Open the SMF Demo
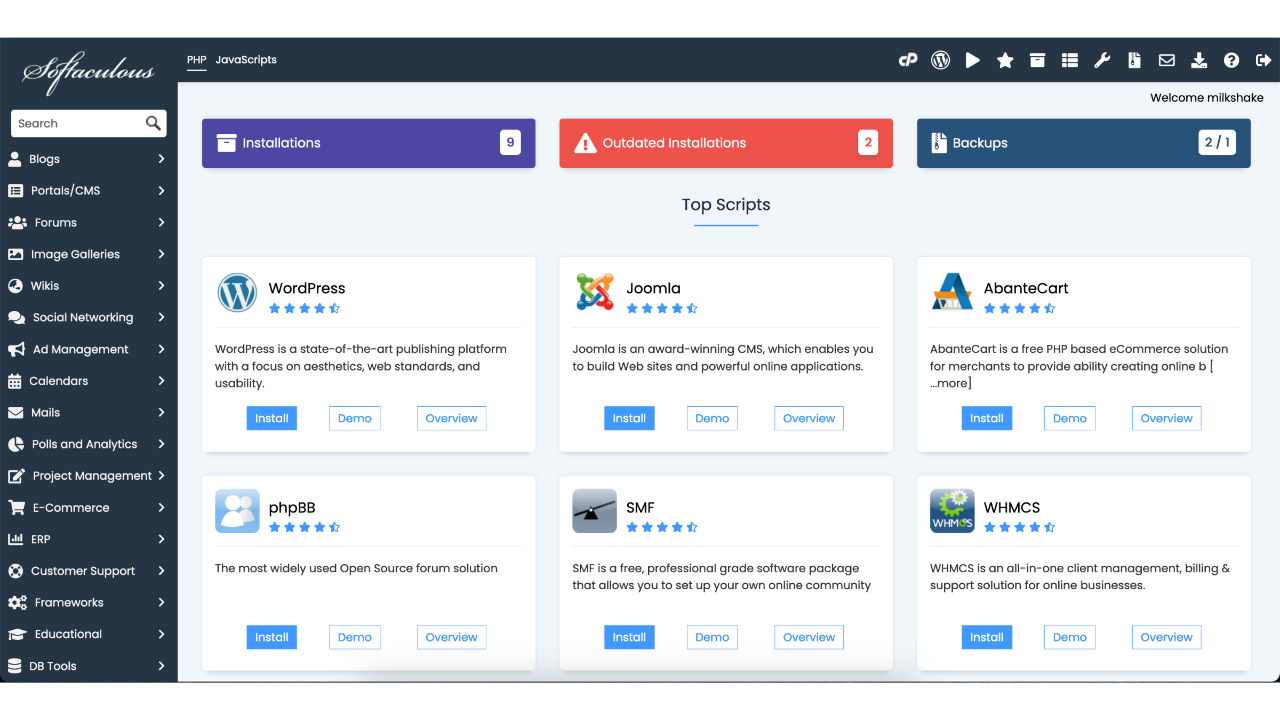The image size is (1280, 720). tap(712, 637)
